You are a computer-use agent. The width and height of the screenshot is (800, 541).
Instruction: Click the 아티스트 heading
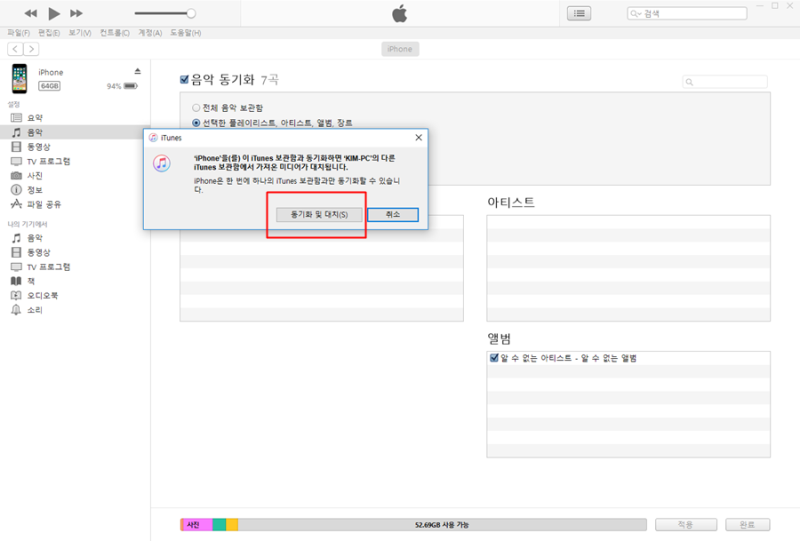[x=511, y=202]
